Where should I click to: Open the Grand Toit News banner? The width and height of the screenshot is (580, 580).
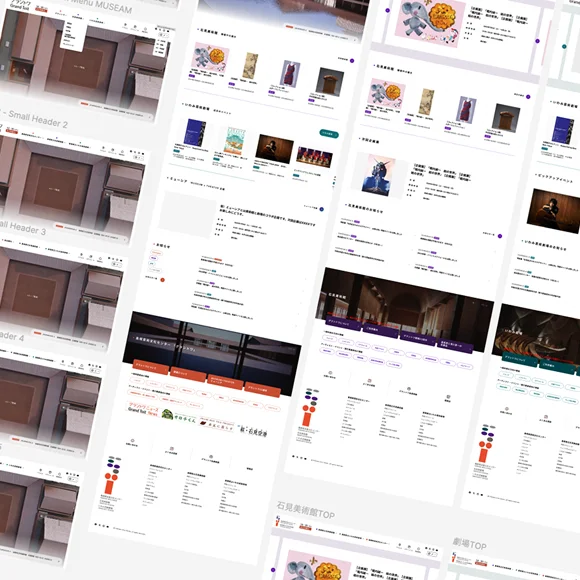(x=143, y=409)
